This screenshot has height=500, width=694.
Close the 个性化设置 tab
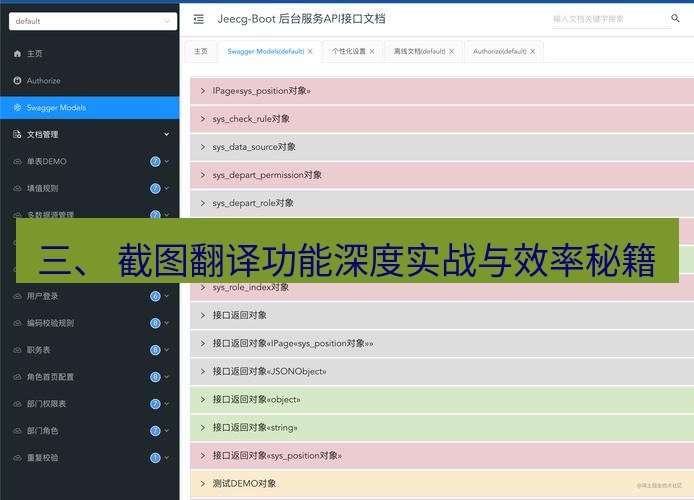[372, 51]
